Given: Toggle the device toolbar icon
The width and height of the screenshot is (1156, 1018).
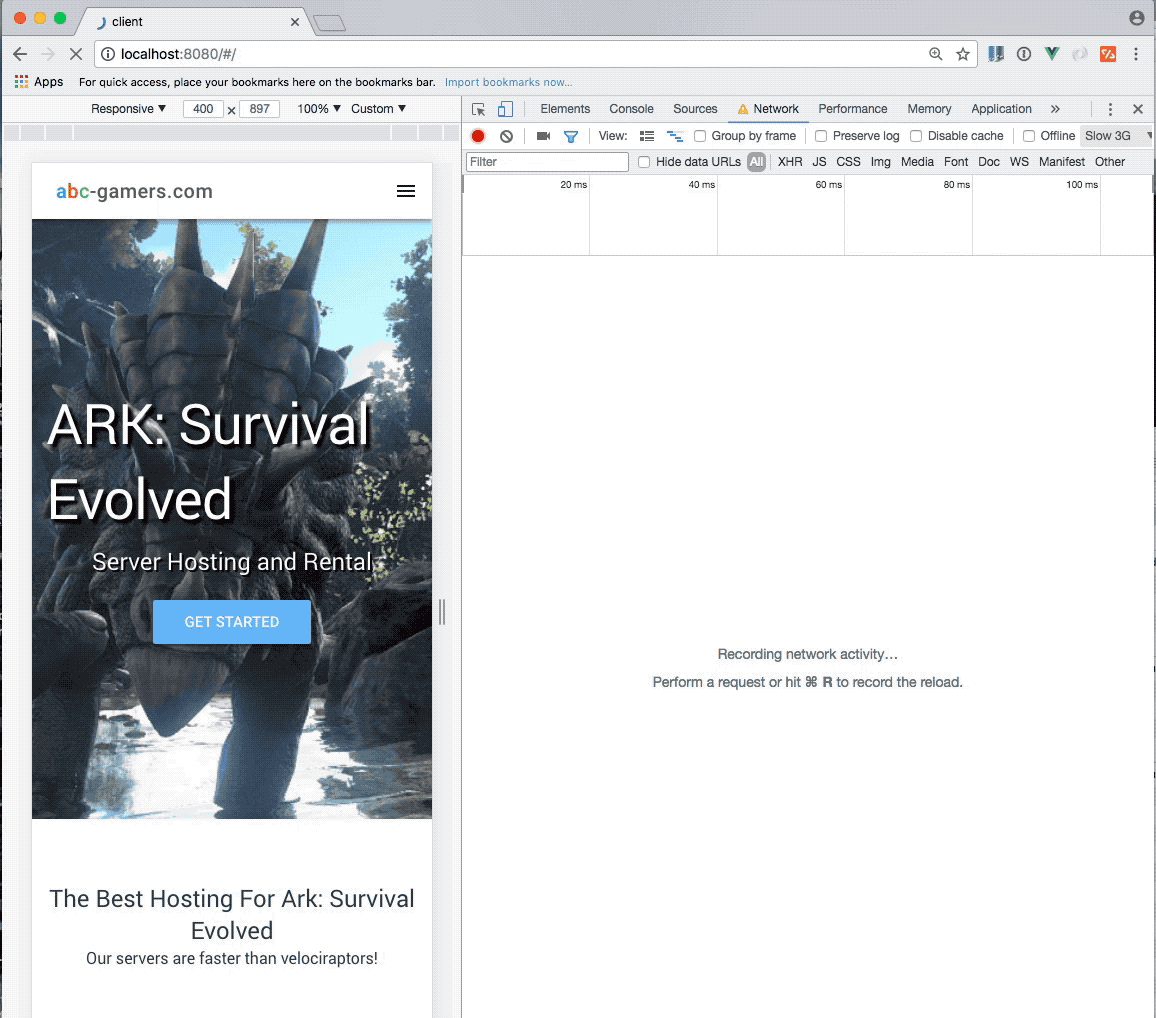Looking at the screenshot, I should point(505,109).
